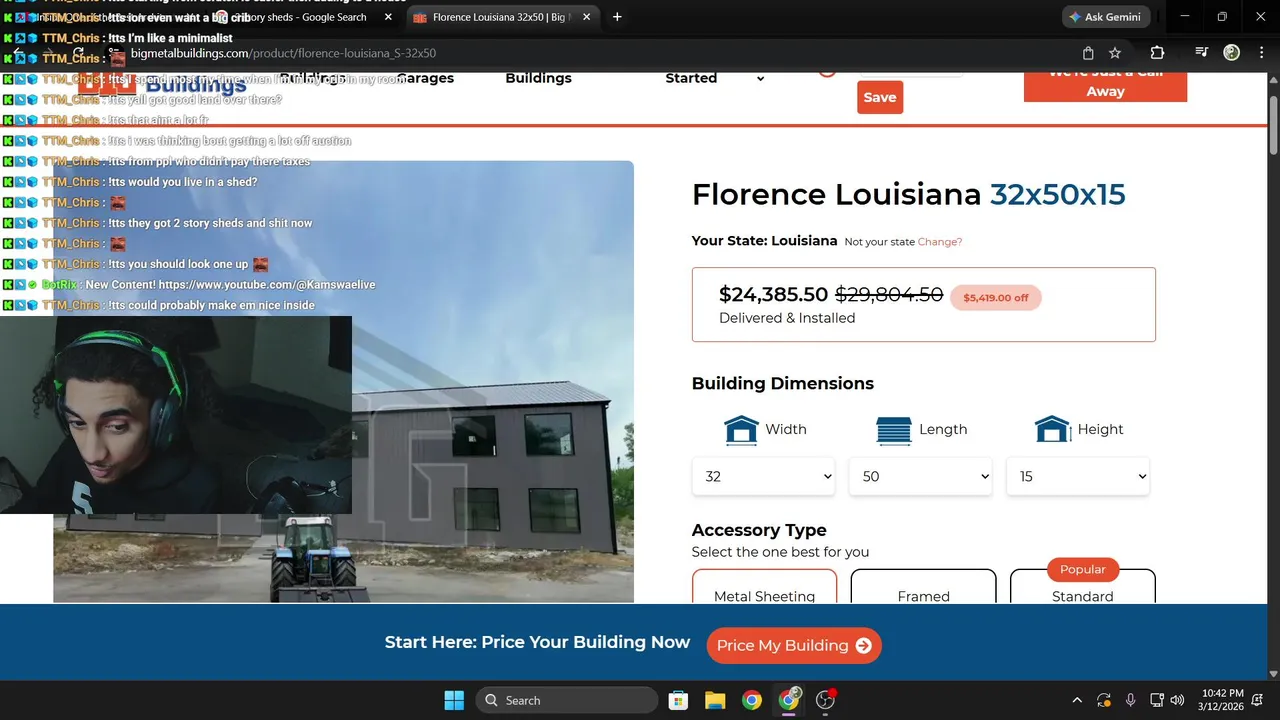The width and height of the screenshot is (1280, 720).
Task: Click the microphone tray icon
Action: click(x=1131, y=700)
